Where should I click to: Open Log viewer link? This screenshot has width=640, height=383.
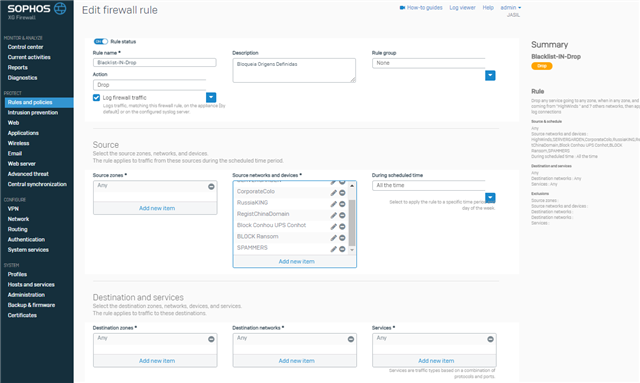point(462,8)
